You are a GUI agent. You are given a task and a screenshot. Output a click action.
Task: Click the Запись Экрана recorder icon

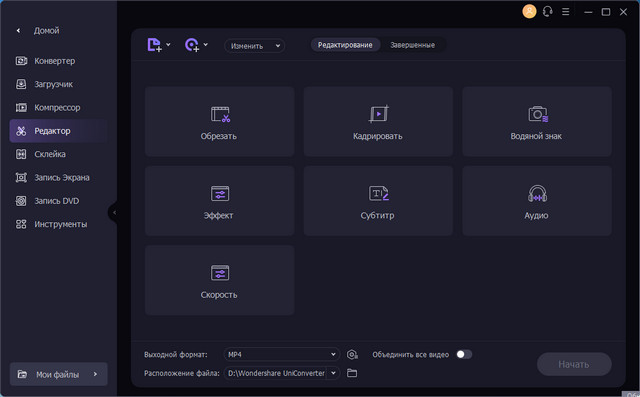21,177
